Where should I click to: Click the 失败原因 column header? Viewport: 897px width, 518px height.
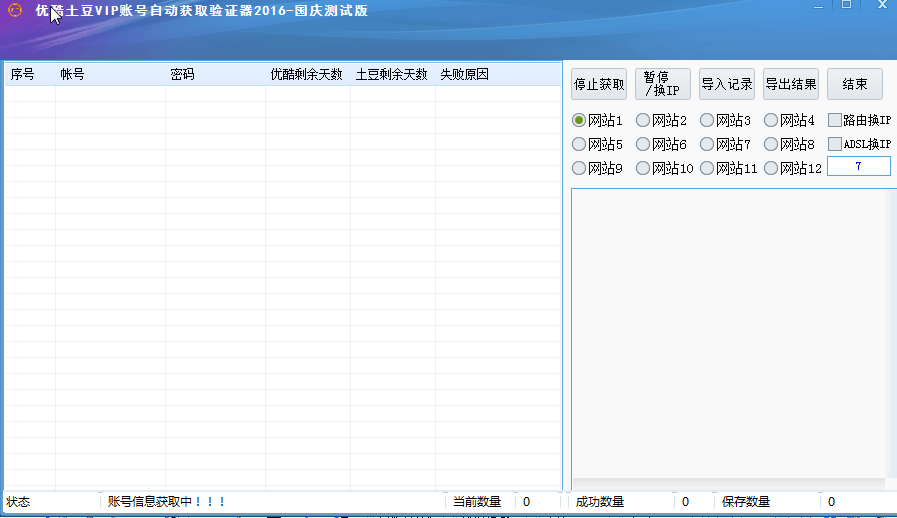coord(464,74)
